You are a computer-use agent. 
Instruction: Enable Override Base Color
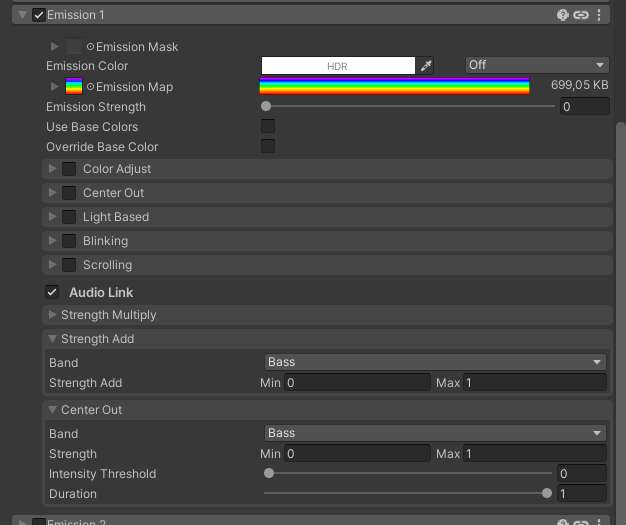267,146
